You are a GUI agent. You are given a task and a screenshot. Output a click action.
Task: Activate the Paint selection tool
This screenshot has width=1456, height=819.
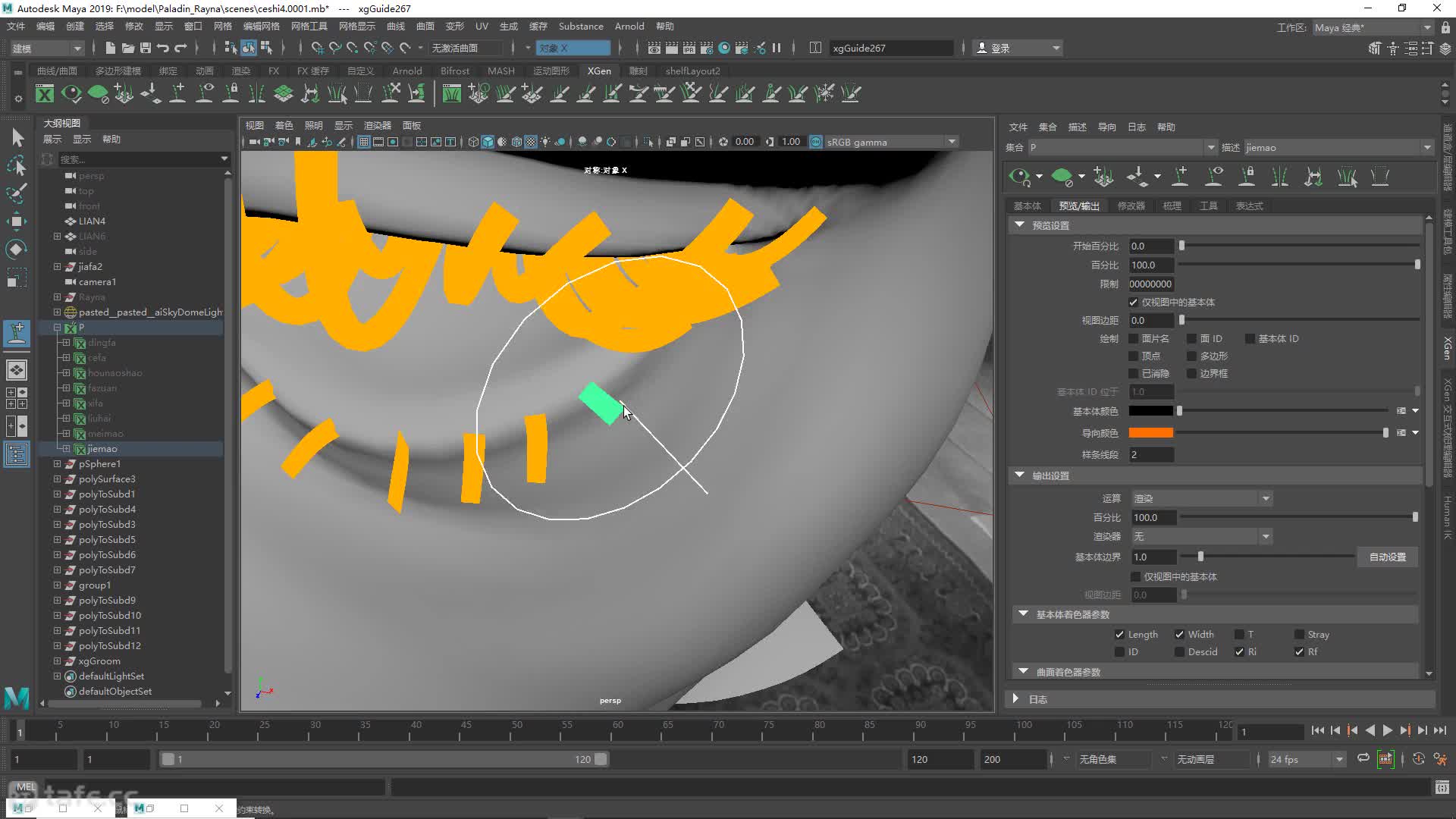pyautogui.click(x=17, y=193)
